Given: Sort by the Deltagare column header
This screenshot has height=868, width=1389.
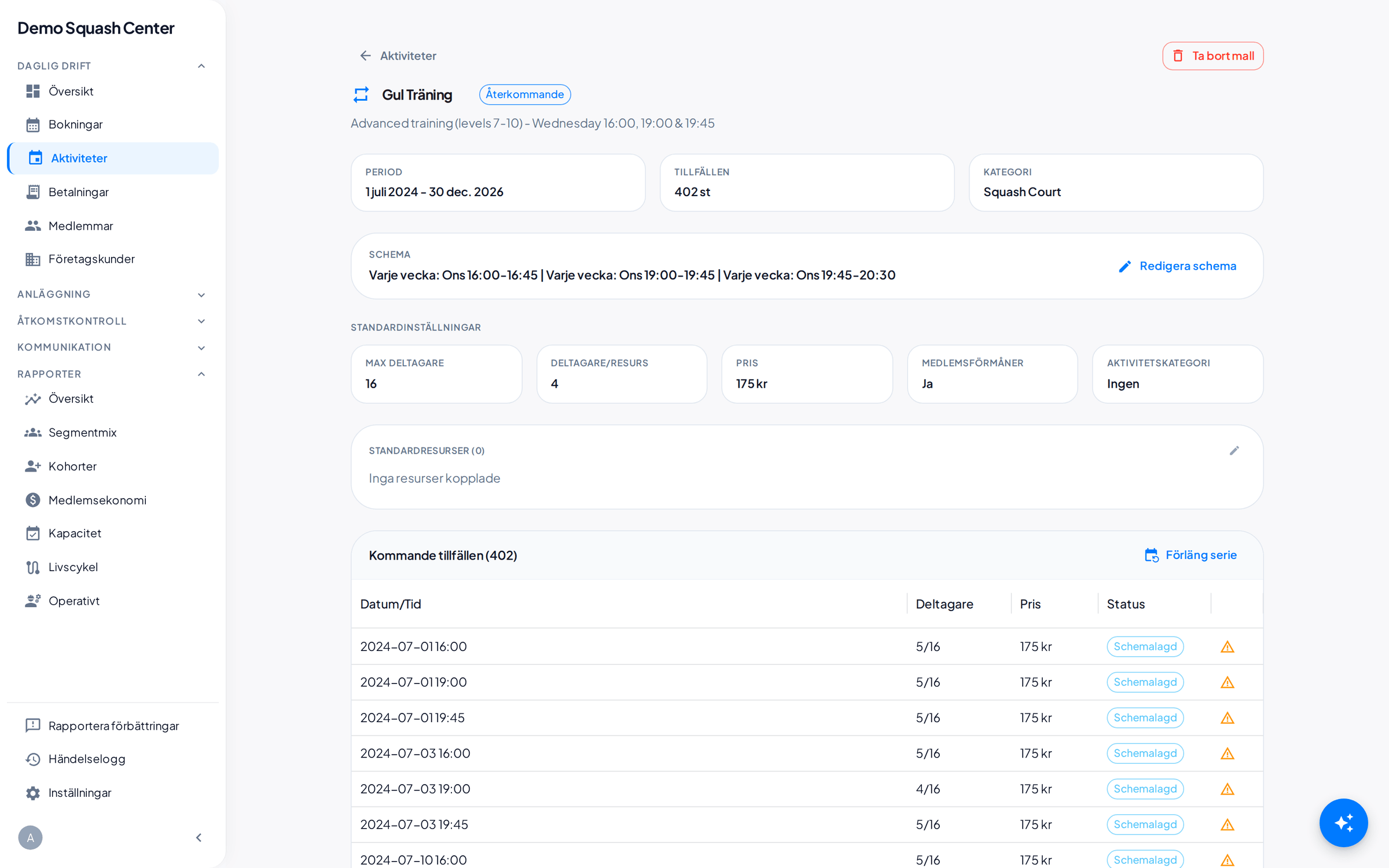Looking at the screenshot, I should [x=945, y=604].
